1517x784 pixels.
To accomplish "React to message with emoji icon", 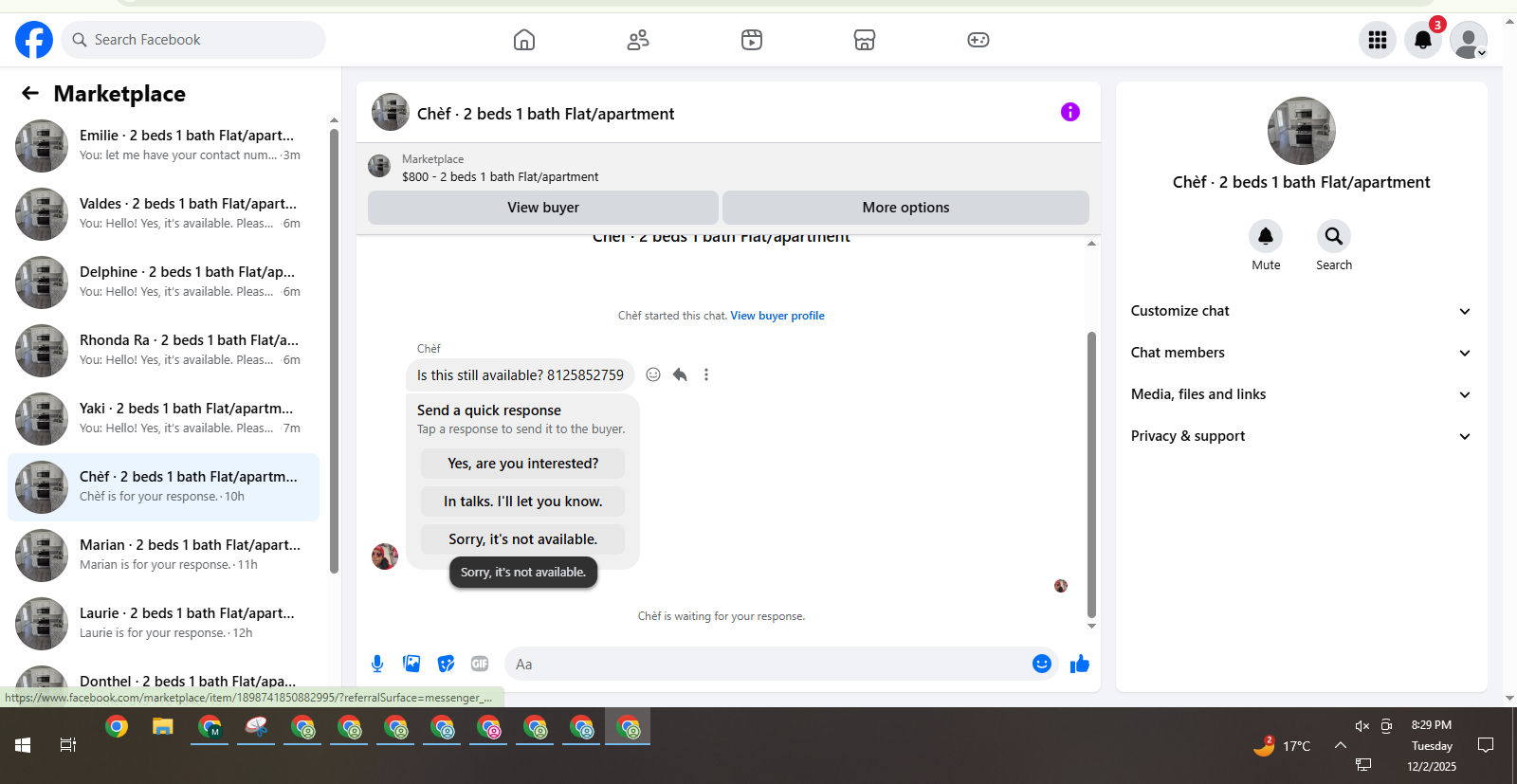I will click(x=653, y=374).
